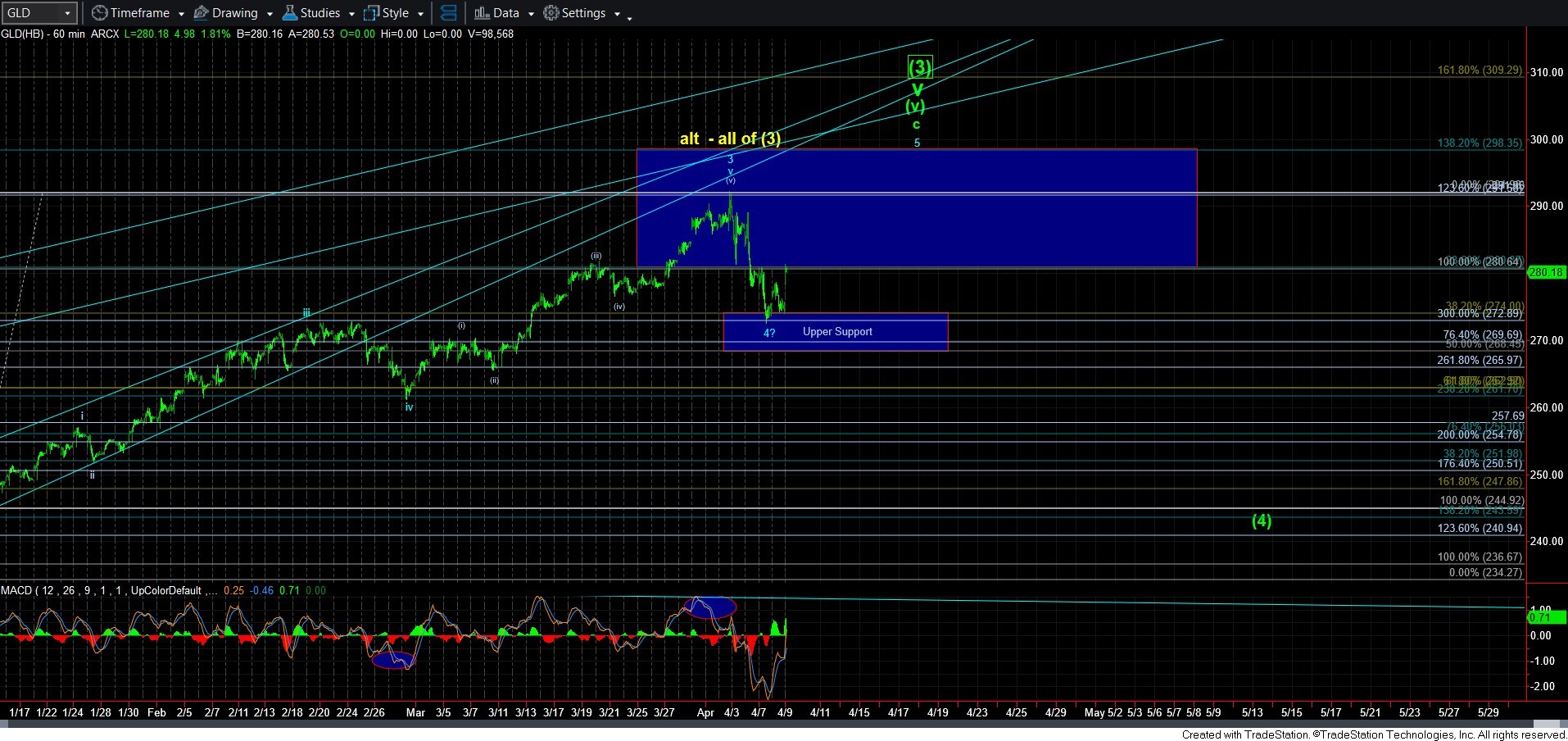Click the Timeframe clock icon
Image resolution: width=1568 pixels, height=741 pixels.
click(99, 13)
